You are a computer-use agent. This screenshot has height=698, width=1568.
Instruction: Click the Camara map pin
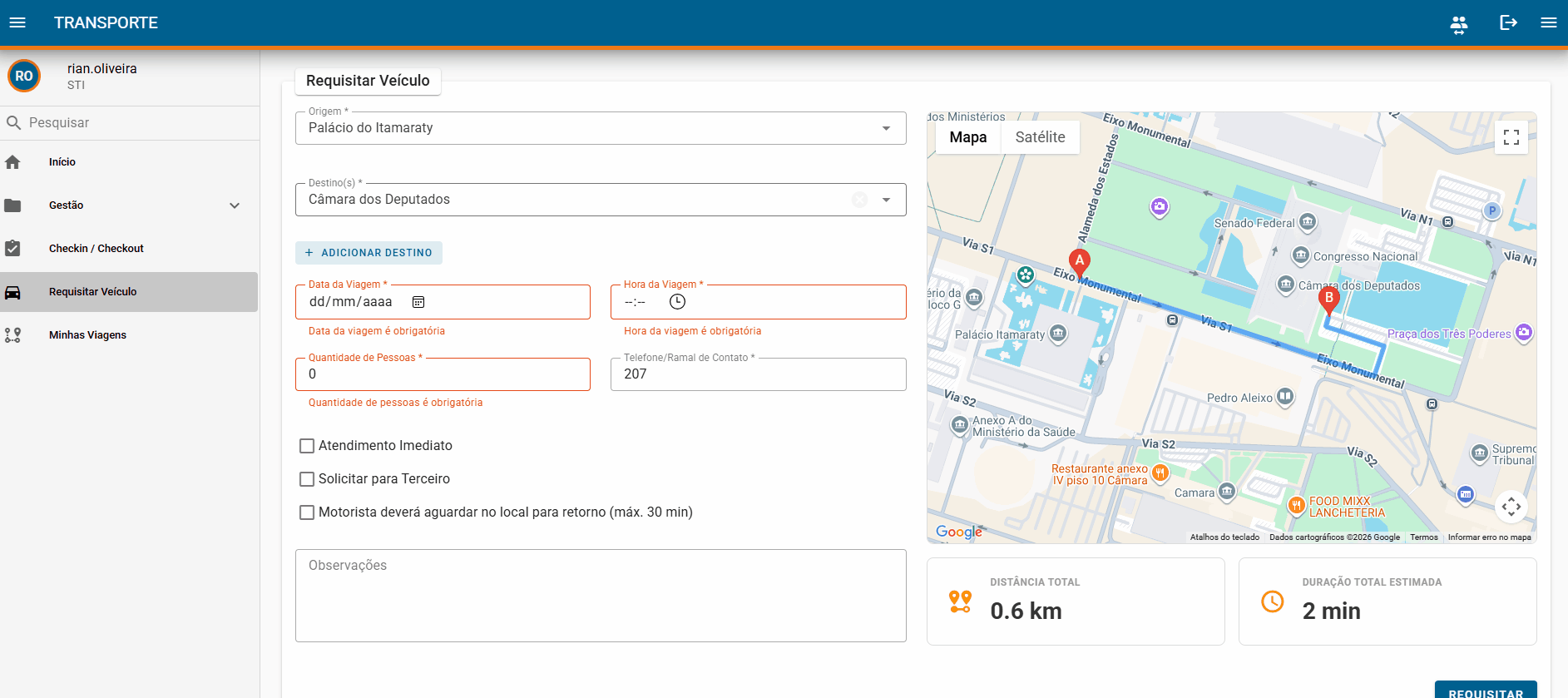click(1227, 492)
